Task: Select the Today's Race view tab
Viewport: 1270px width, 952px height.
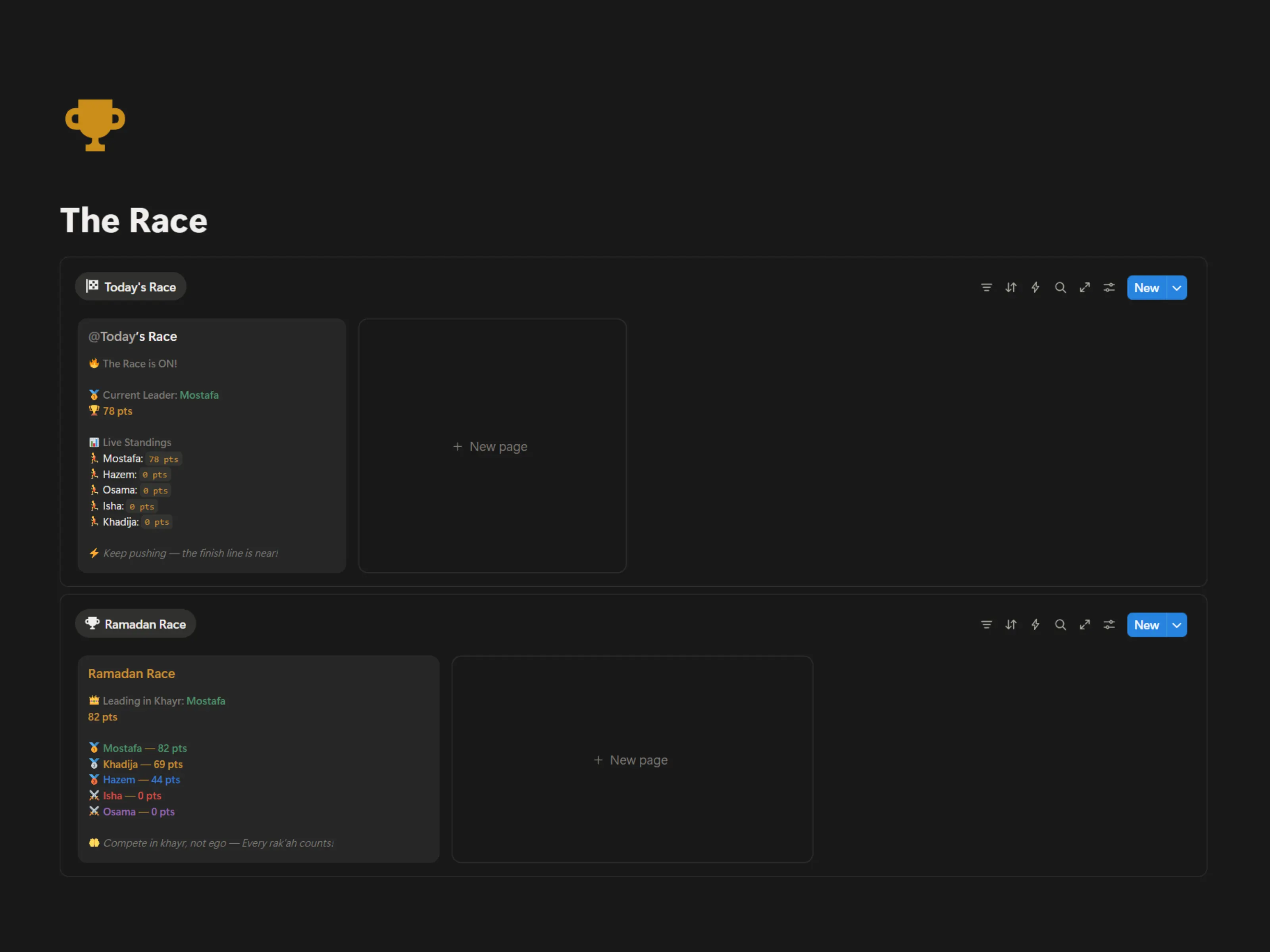Action: pos(131,287)
